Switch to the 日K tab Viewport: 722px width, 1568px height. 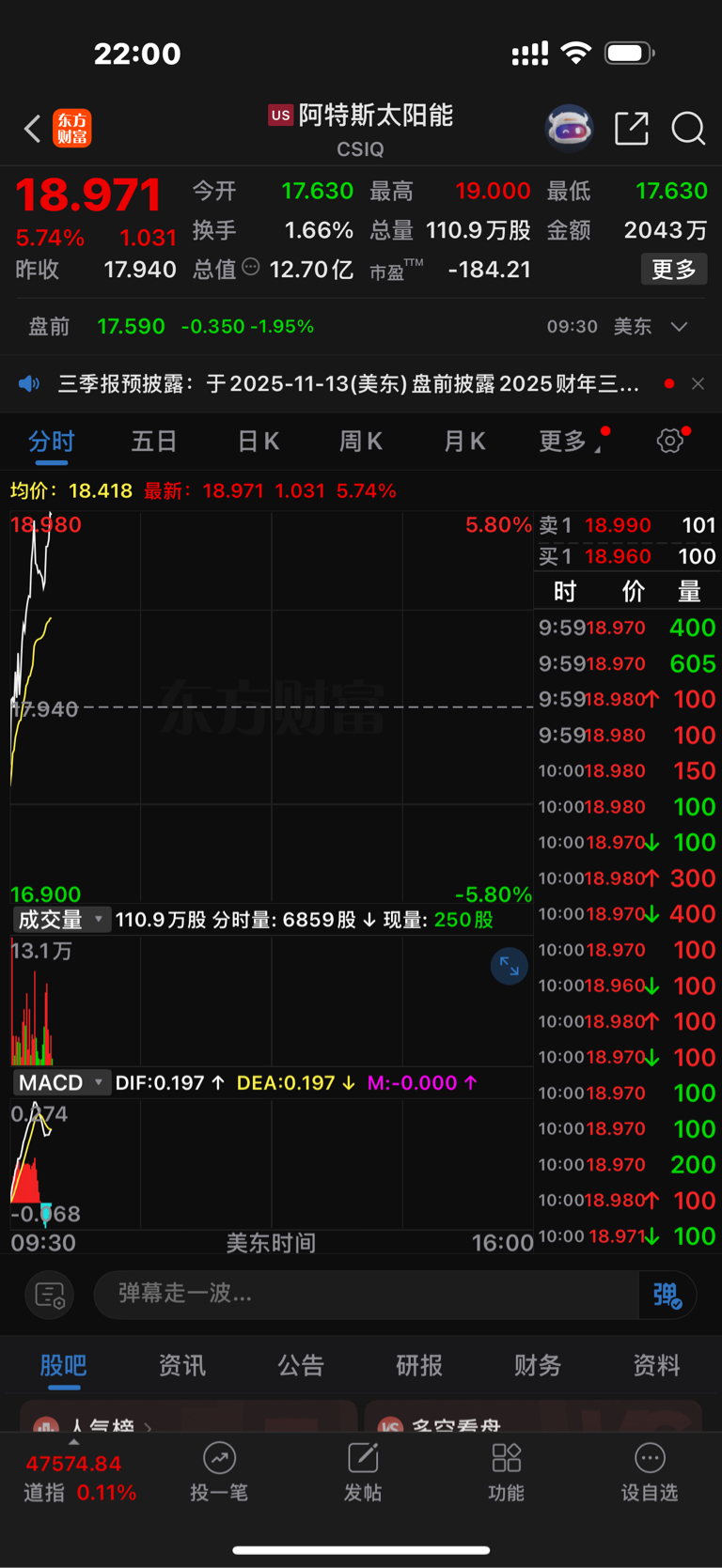click(x=258, y=441)
